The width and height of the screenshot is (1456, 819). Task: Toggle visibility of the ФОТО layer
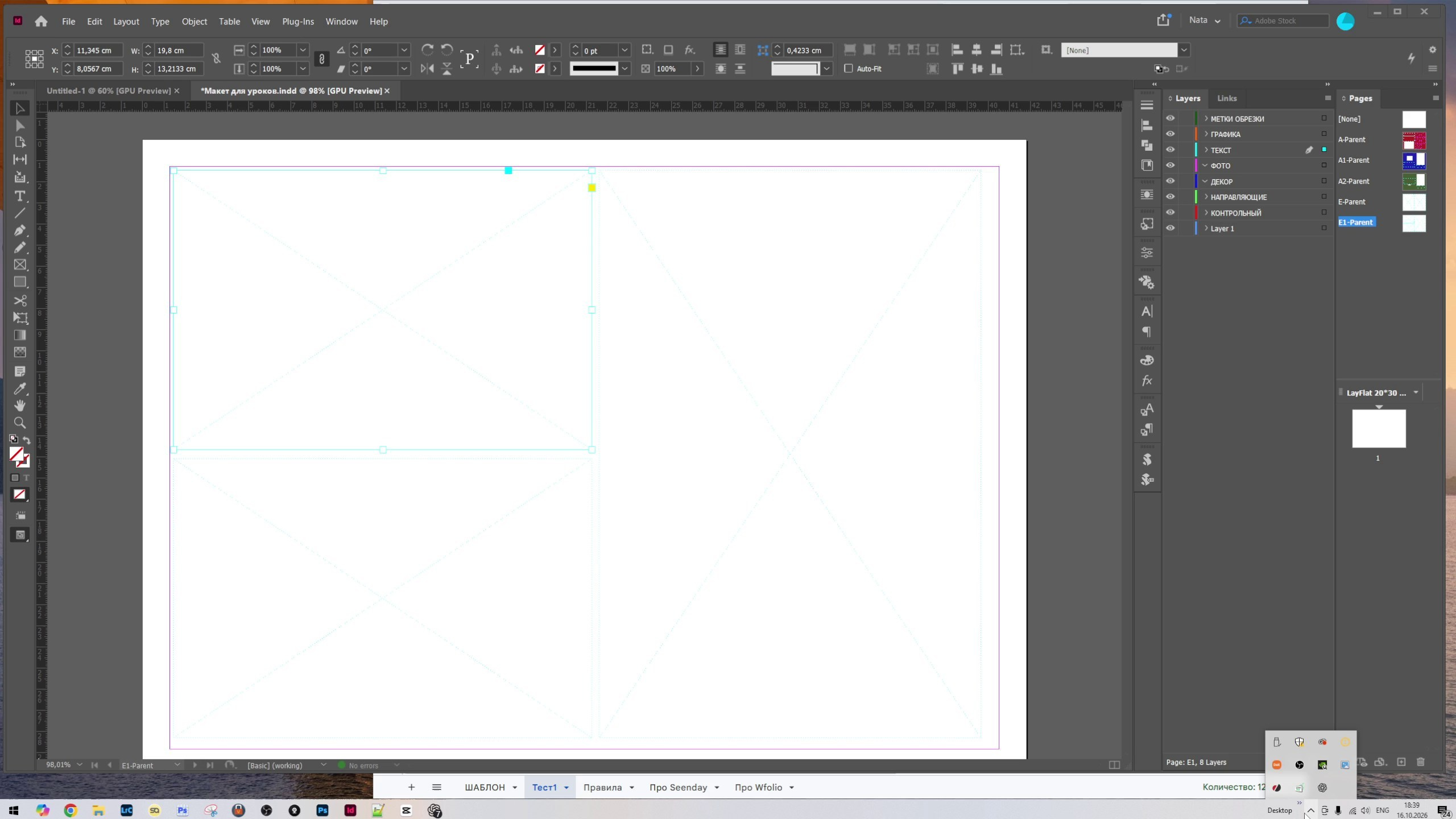coord(1170,166)
